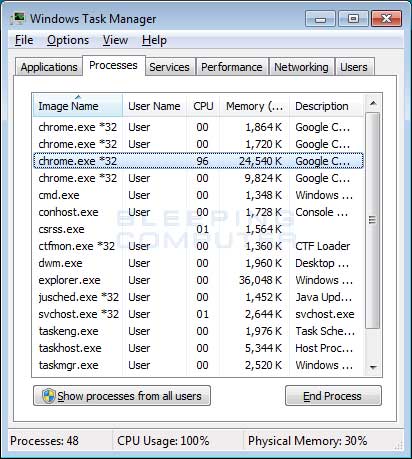Click the Task Sche... description
The height and width of the screenshot is (459, 412).
325,331
